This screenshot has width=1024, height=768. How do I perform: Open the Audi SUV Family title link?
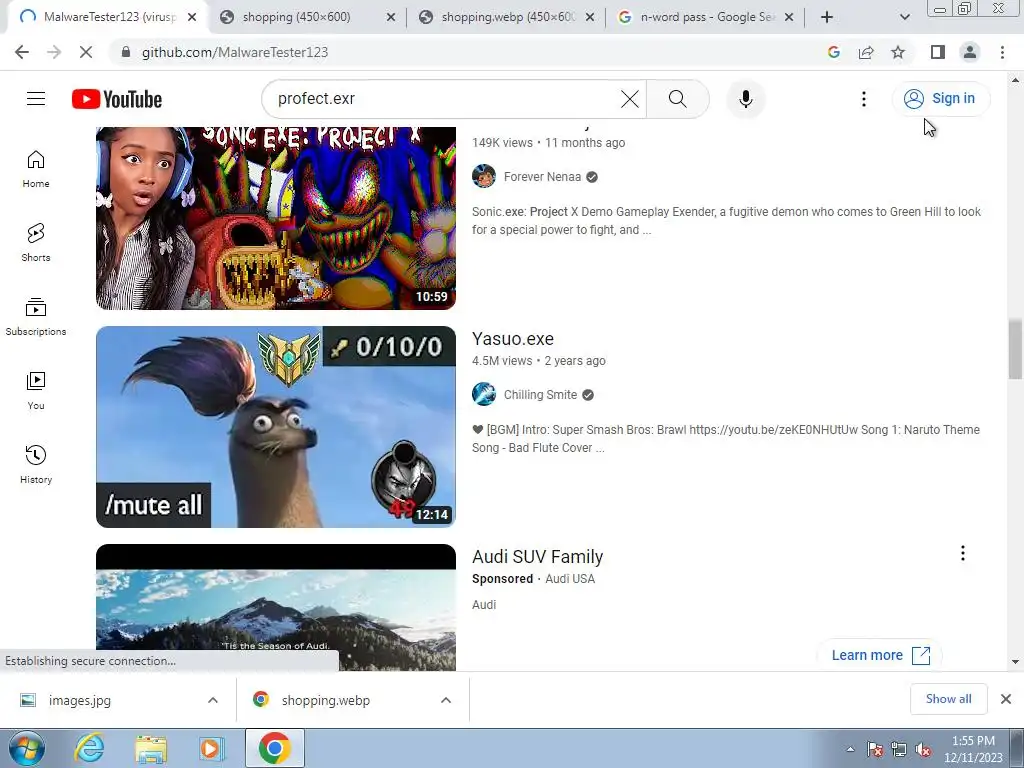pos(537,556)
